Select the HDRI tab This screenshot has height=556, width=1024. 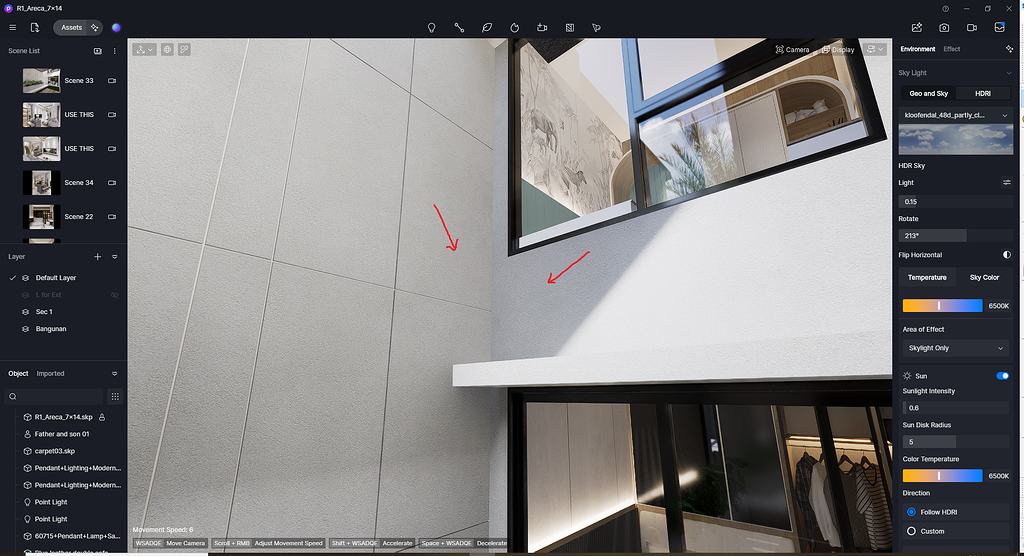coord(983,93)
